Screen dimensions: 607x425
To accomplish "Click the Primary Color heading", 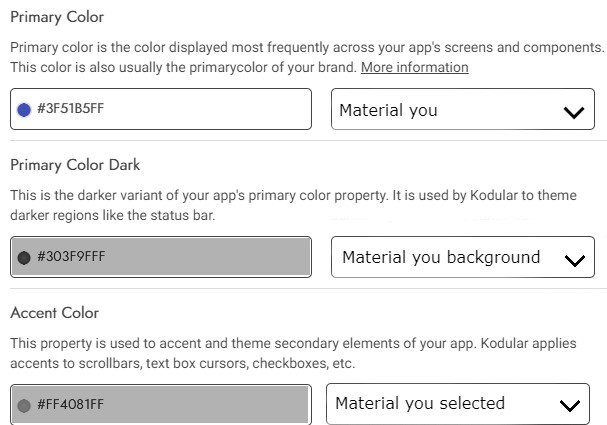I will click(x=57, y=17).
